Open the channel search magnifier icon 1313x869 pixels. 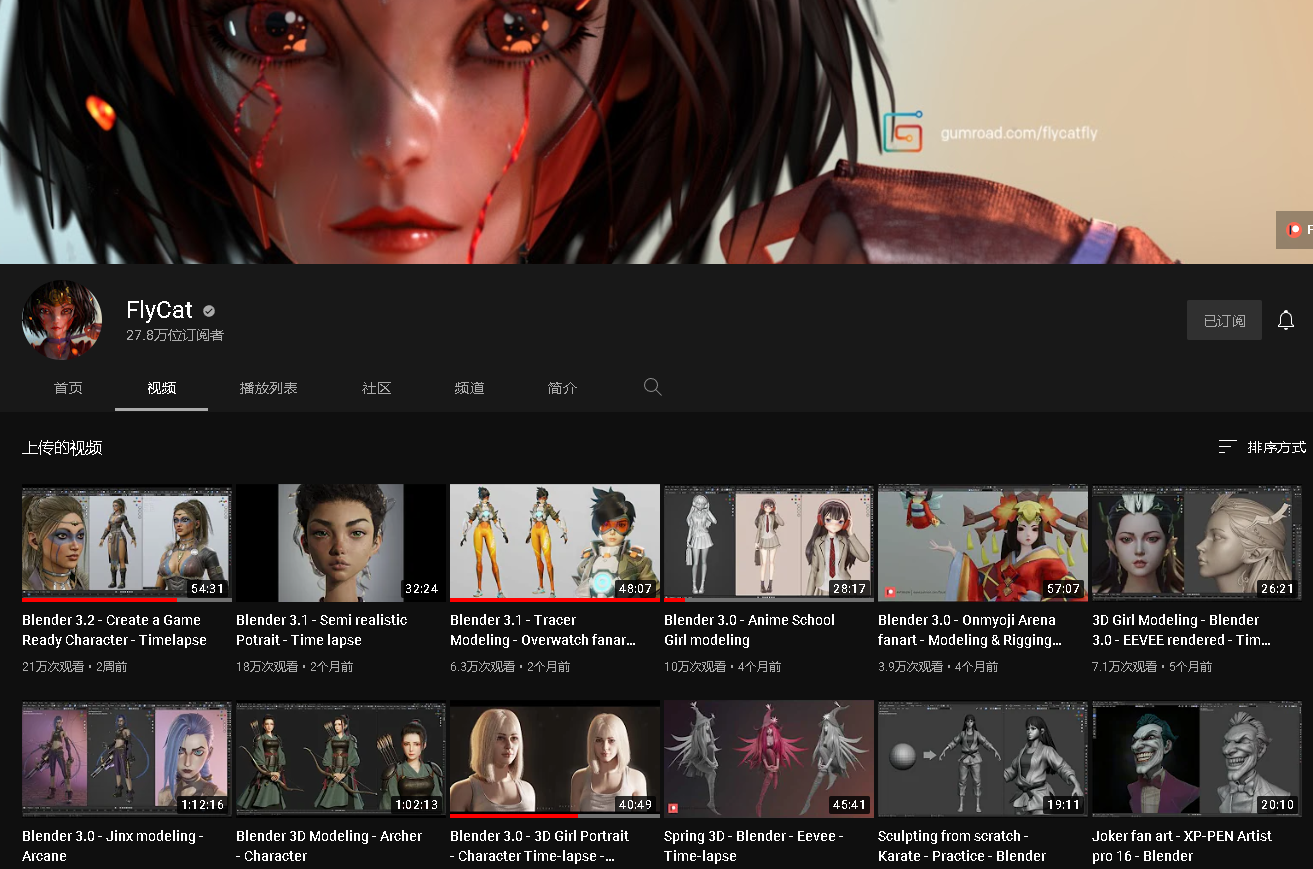pos(653,387)
